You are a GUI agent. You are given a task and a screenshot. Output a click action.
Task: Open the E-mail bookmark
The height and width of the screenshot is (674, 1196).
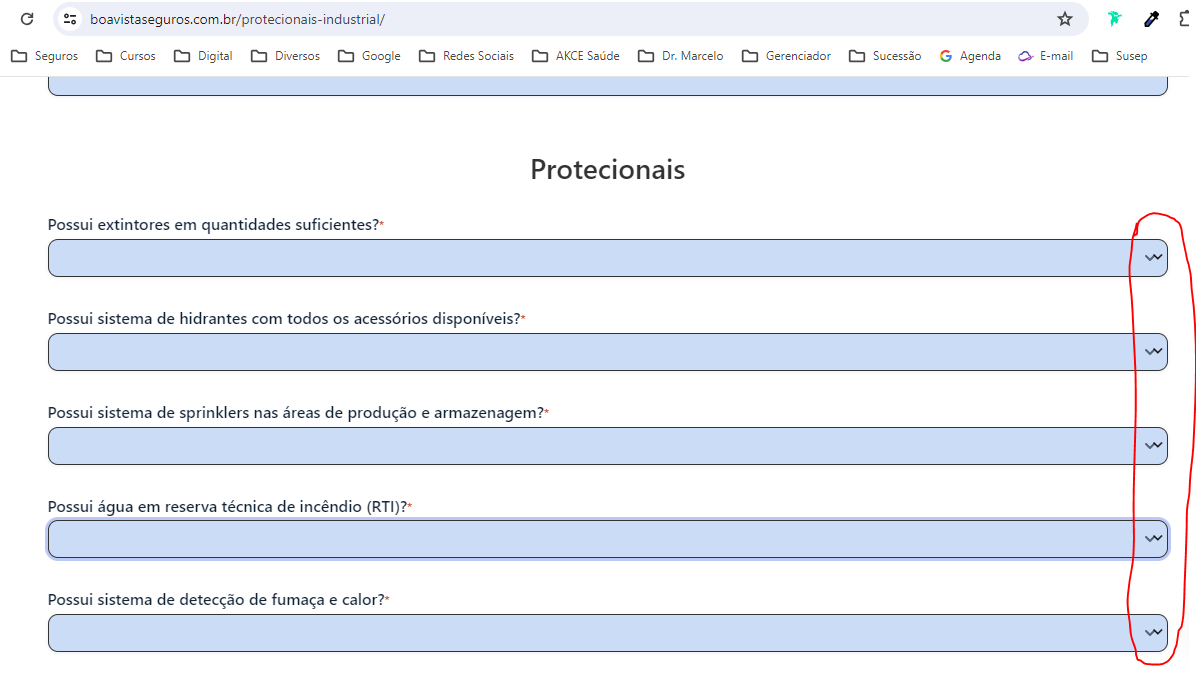(x=1046, y=56)
